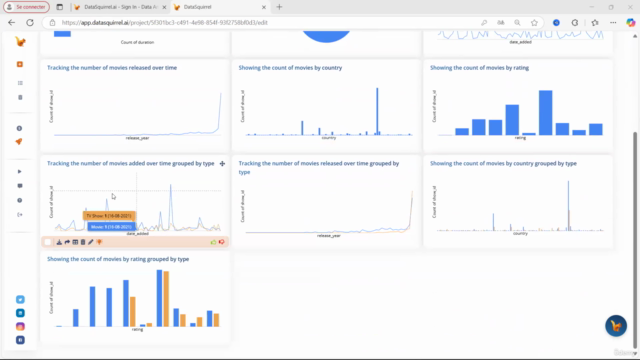Click the orange rocket sidebar icon
Screen dimensions: 640x360
point(19,142)
